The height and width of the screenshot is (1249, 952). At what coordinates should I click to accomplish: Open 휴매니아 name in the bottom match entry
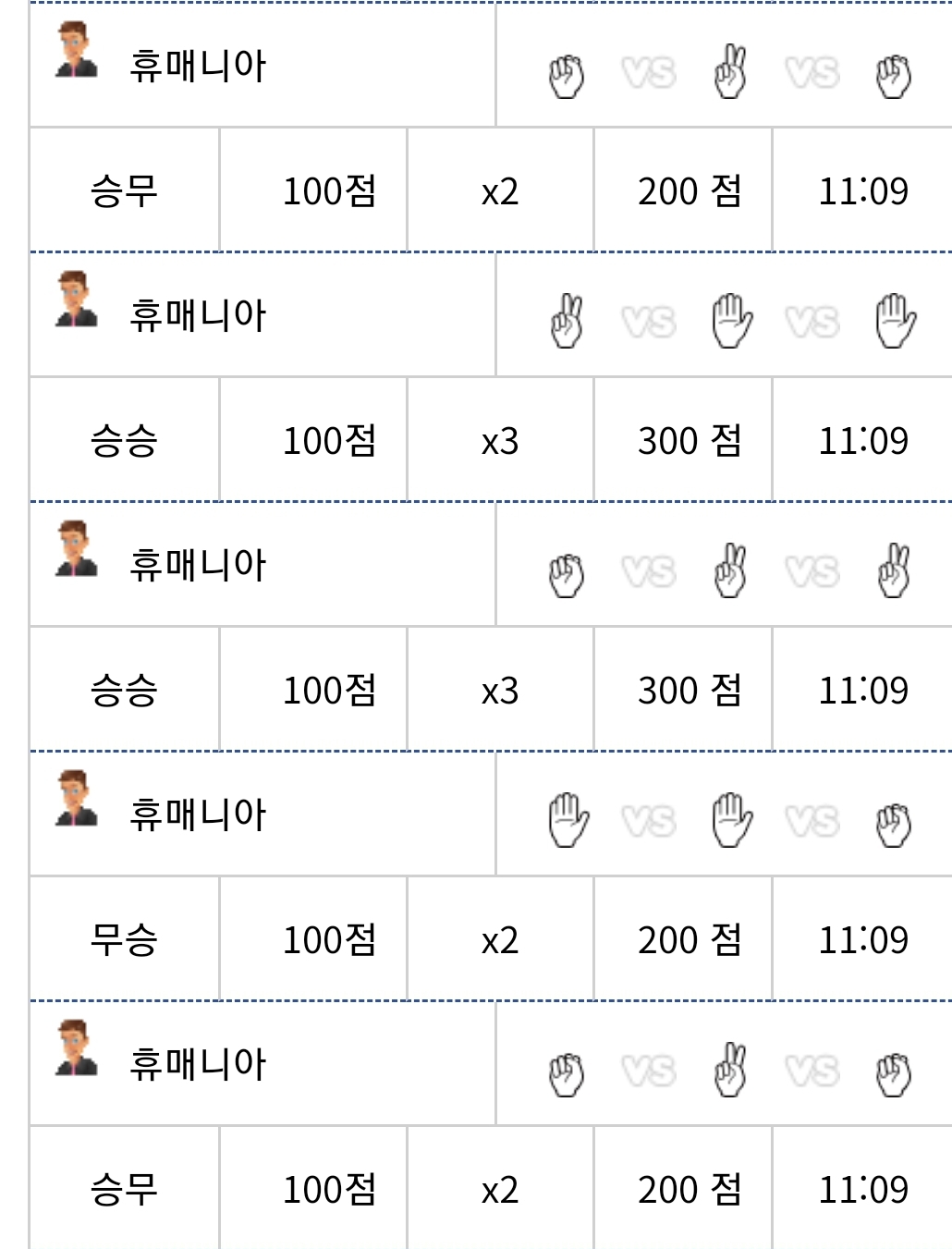click(x=197, y=1064)
